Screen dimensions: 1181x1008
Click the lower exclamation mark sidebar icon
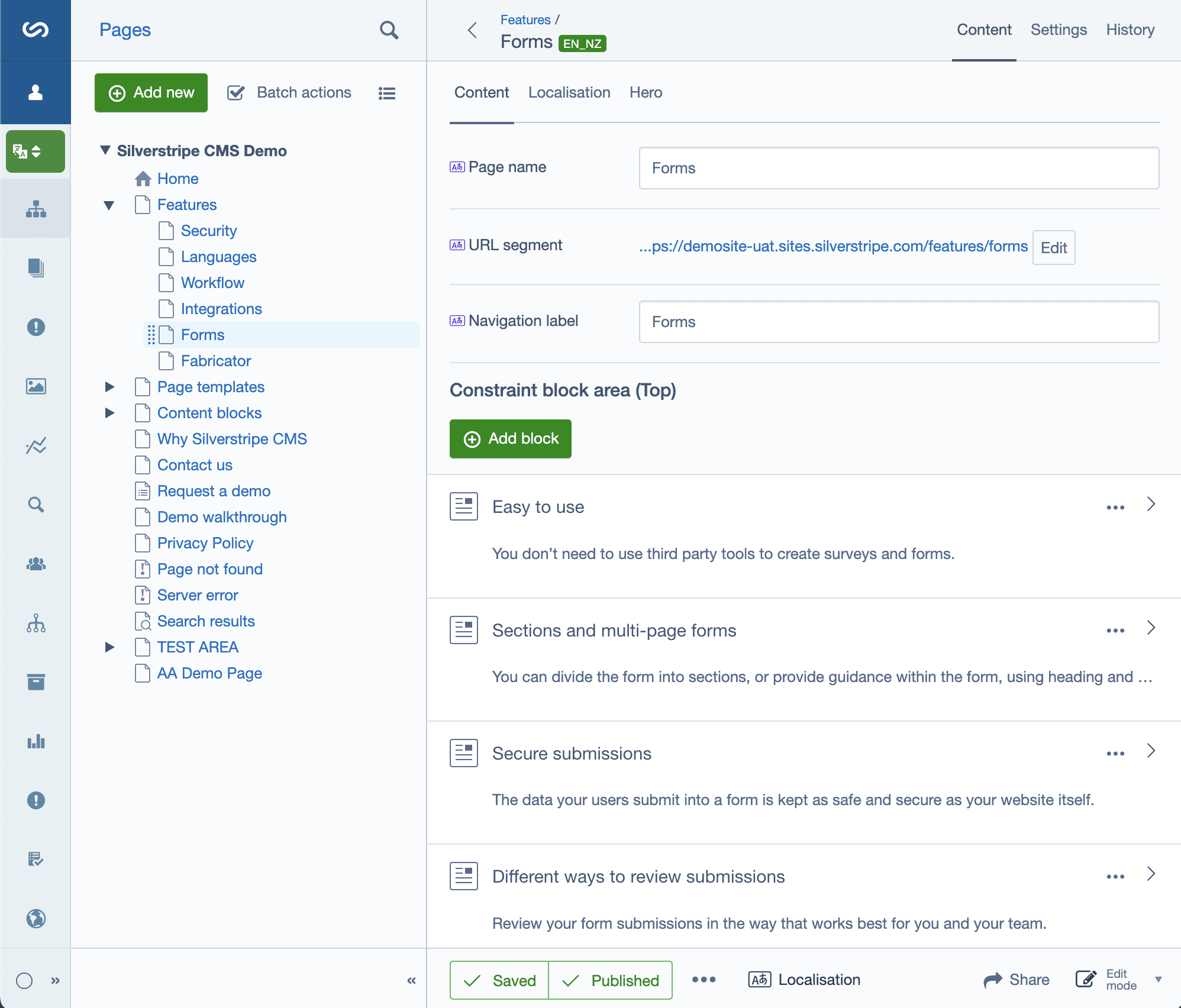(36, 800)
